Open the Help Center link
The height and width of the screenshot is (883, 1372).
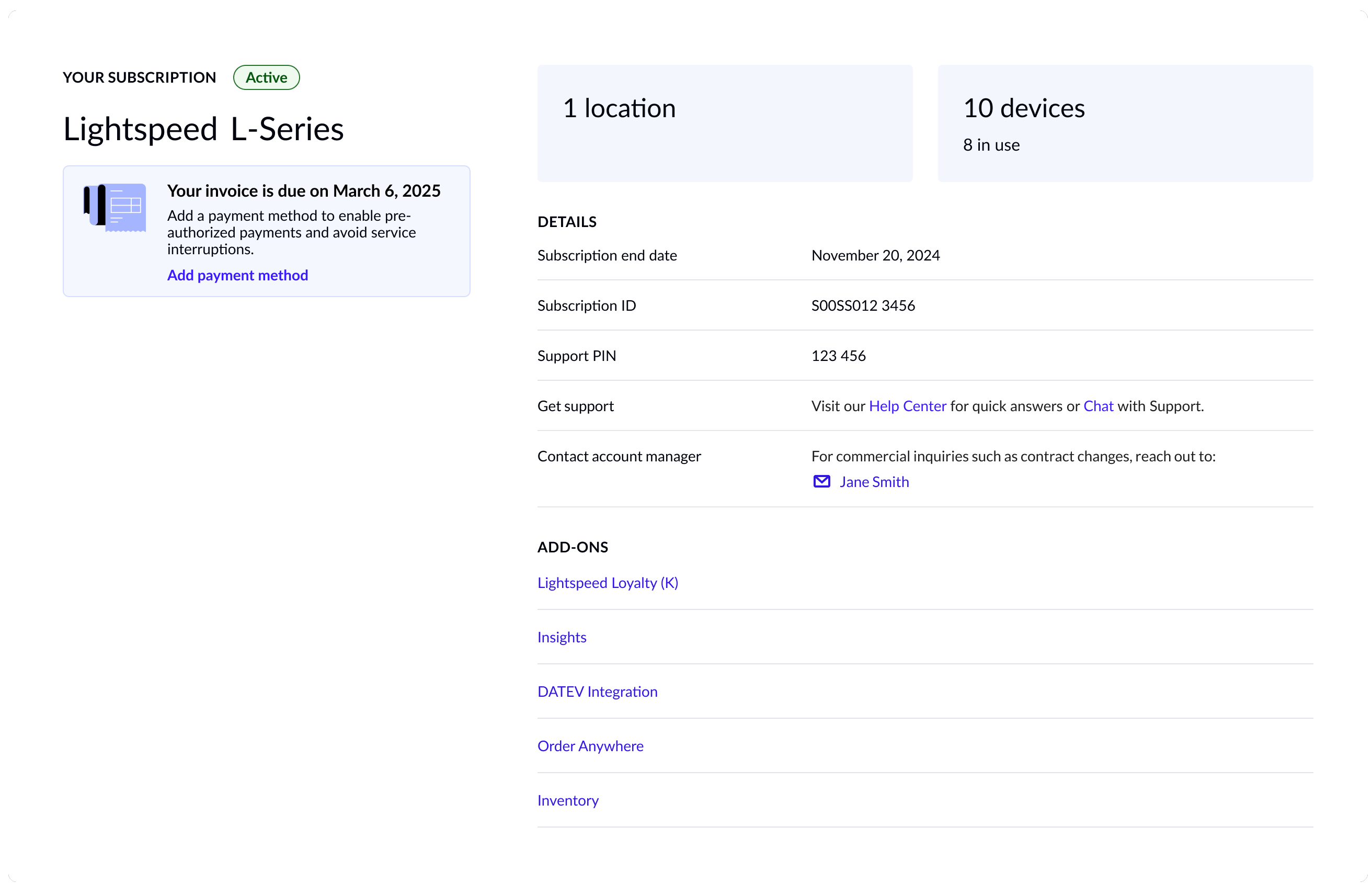coord(907,406)
